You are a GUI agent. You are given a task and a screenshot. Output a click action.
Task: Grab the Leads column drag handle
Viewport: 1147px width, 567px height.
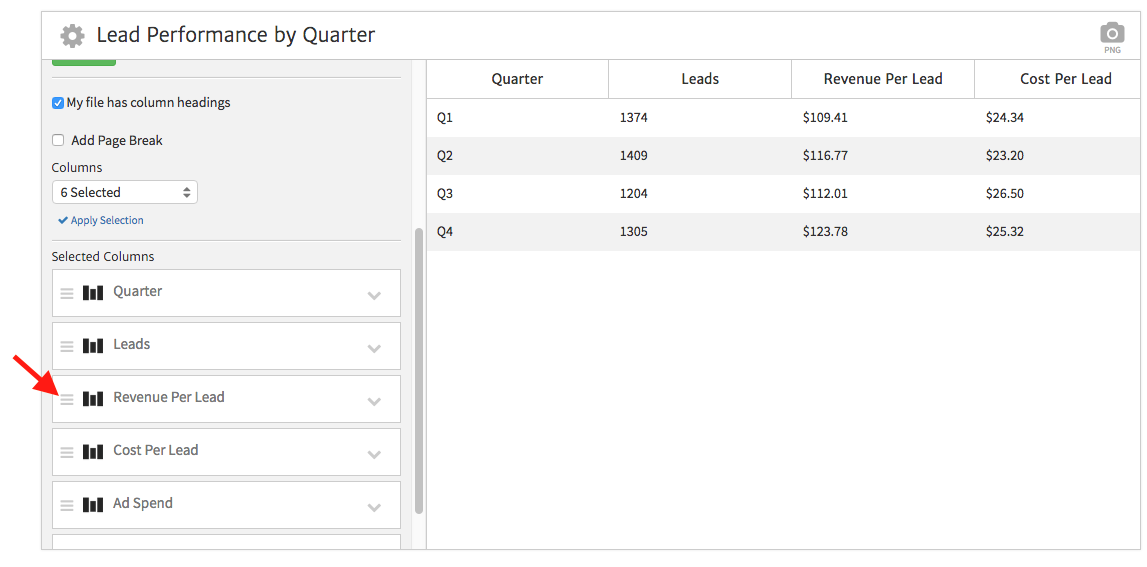coord(67,346)
